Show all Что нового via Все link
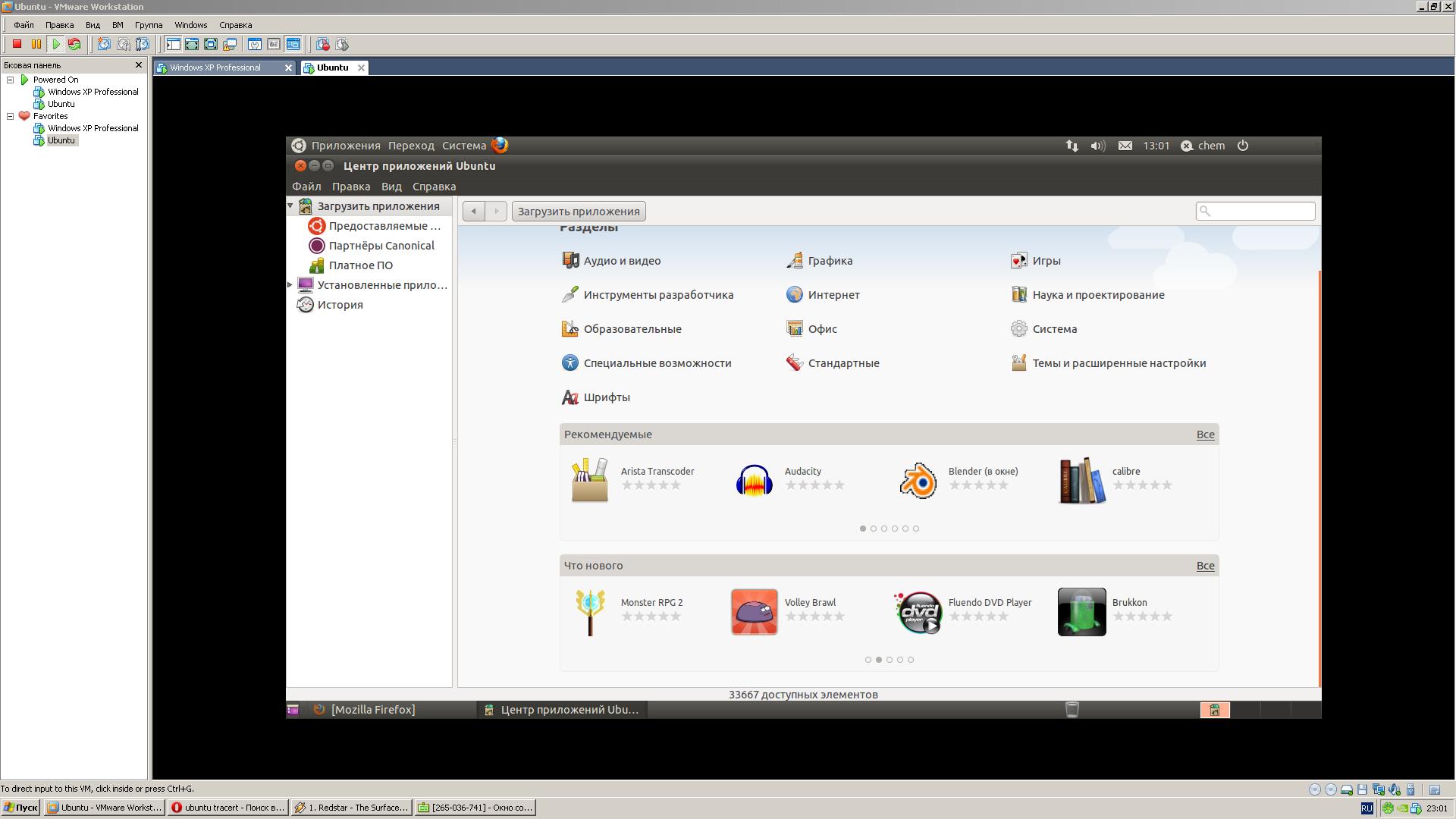 click(x=1205, y=566)
